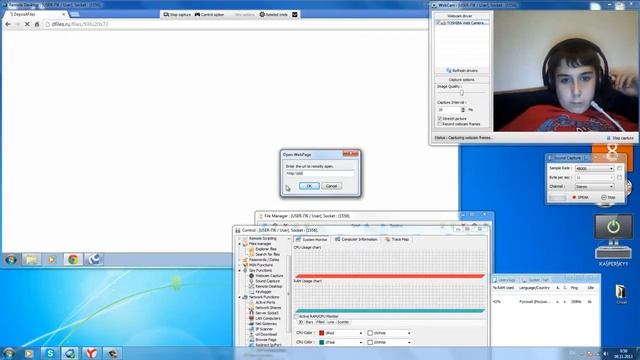Close the DepositFiles browser tab
Viewport: 640px width, 360px height.
[x=64, y=14]
